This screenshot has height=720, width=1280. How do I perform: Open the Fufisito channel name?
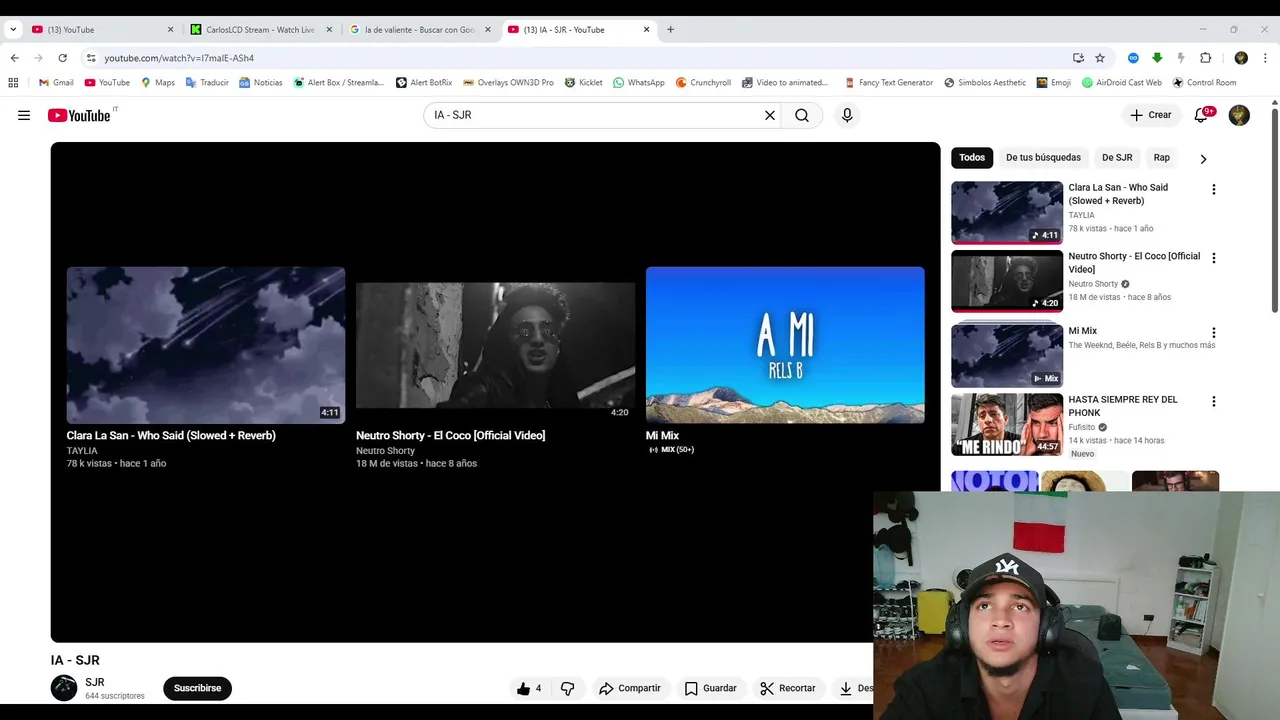[x=1082, y=427]
